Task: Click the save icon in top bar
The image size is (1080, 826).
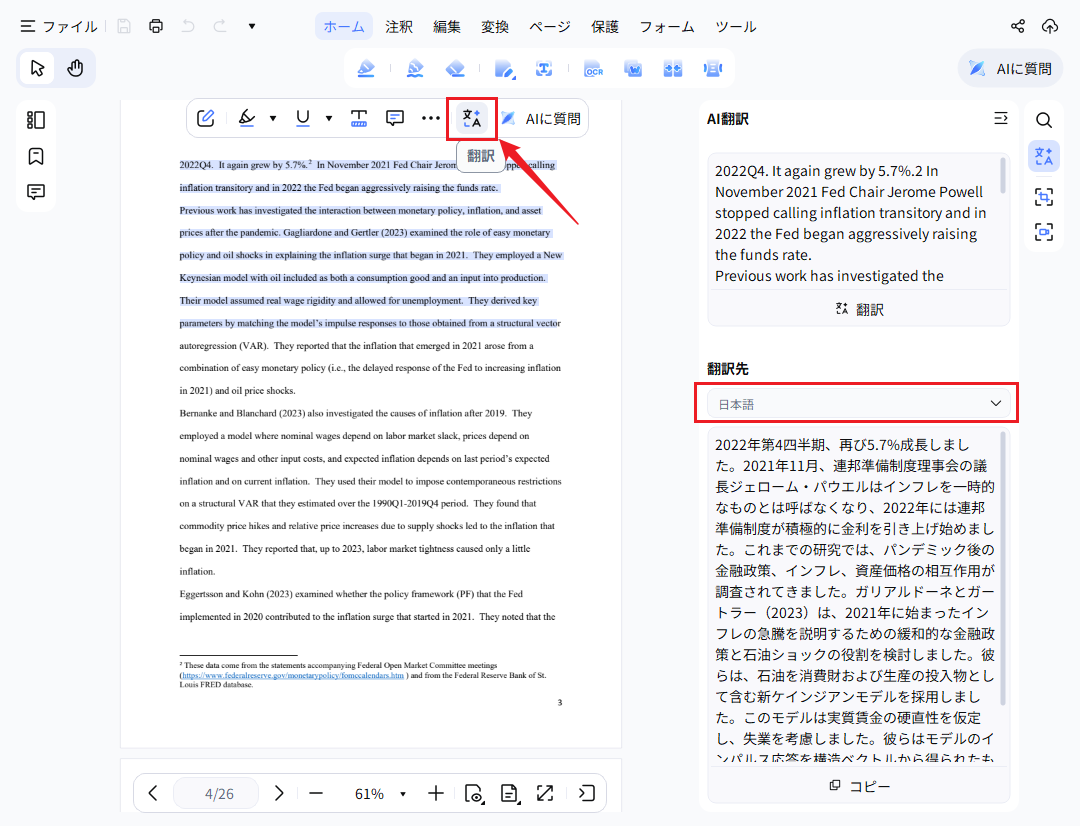Action: [124, 26]
